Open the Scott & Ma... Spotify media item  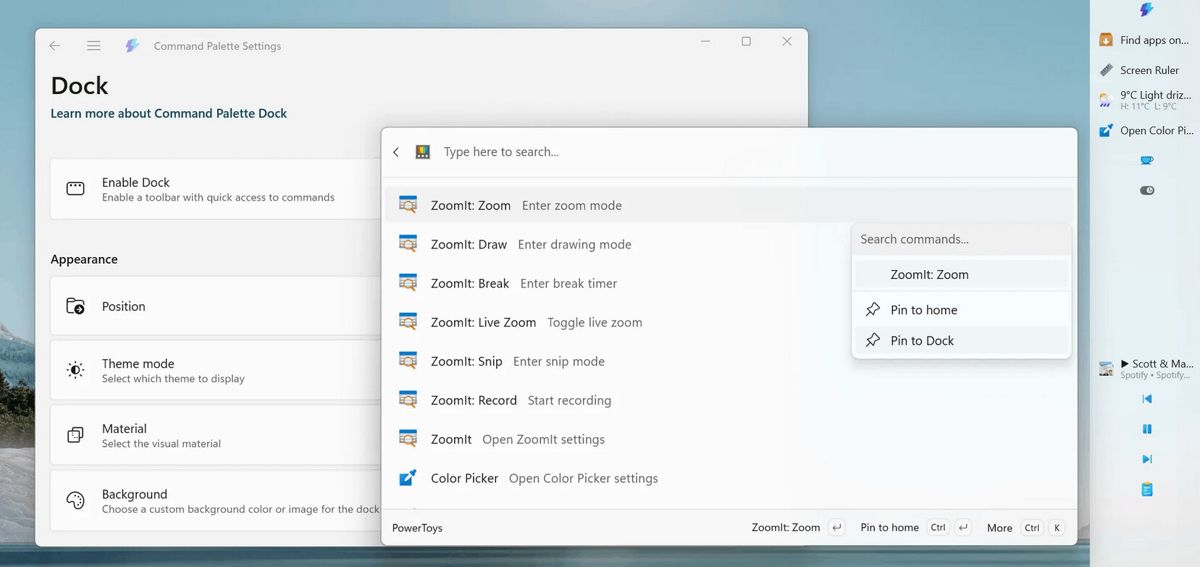1145,369
